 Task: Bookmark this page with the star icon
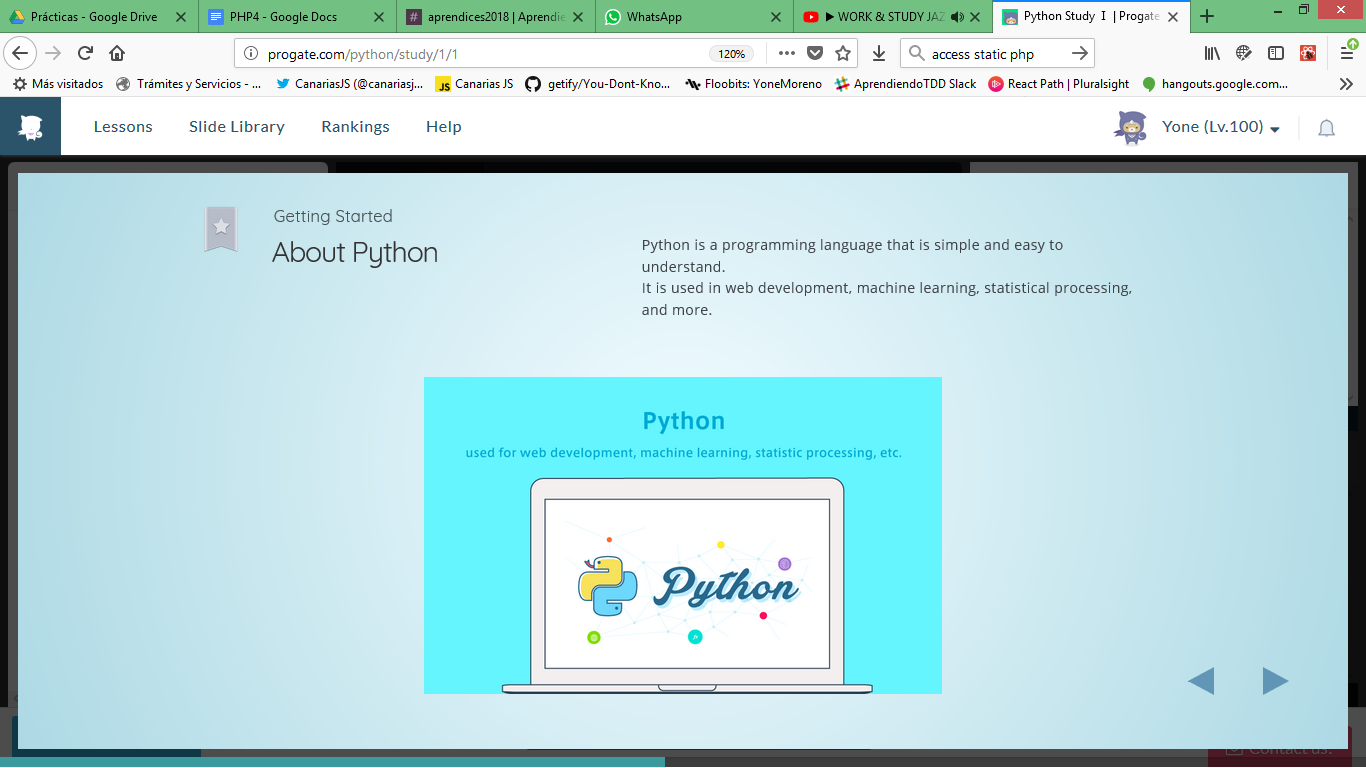[843, 53]
